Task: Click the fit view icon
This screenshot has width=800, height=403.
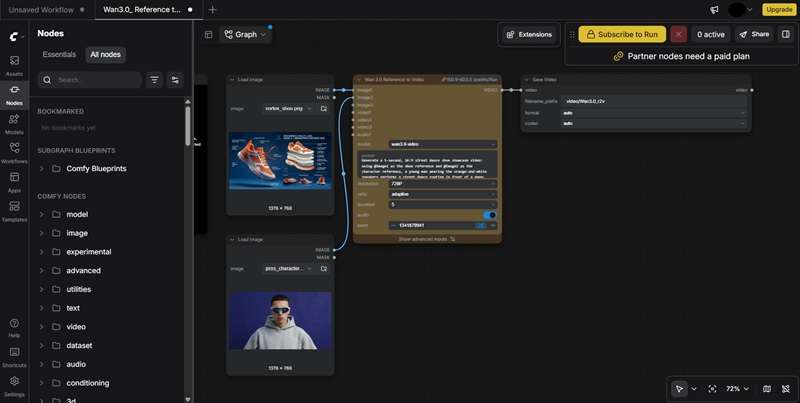Action: coord(712,389)
